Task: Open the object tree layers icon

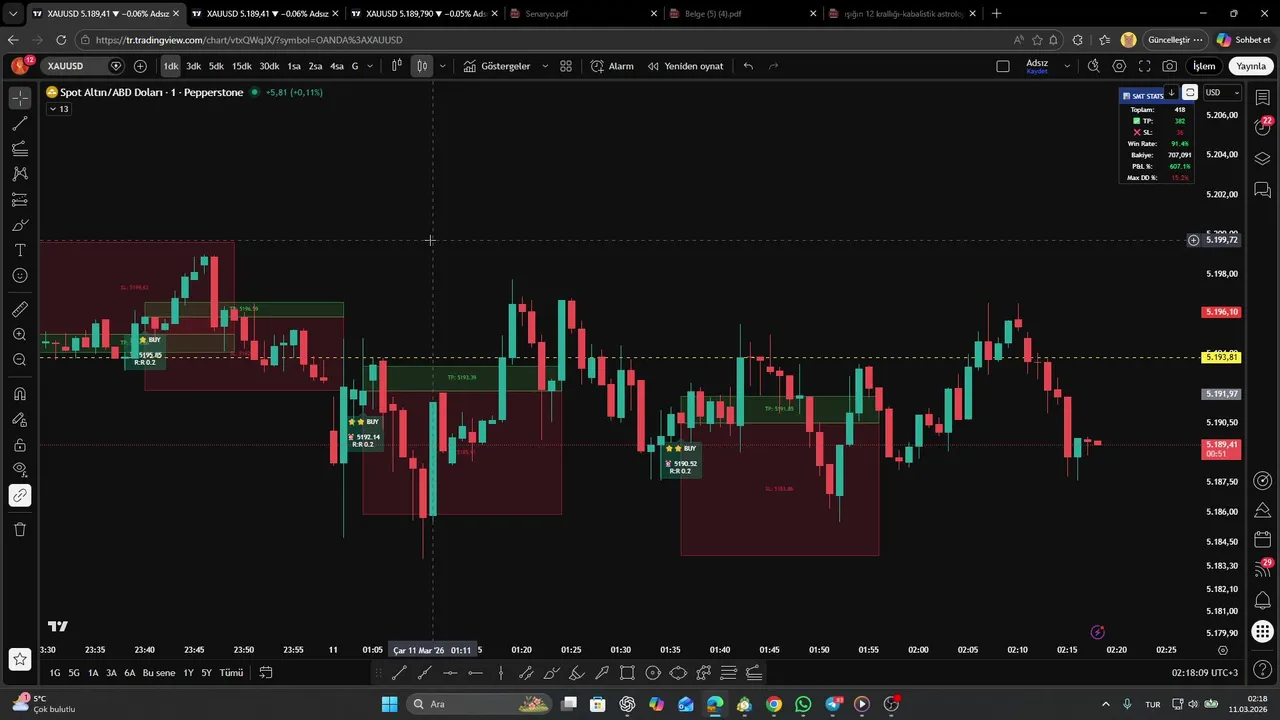Action: point(1262,159)
